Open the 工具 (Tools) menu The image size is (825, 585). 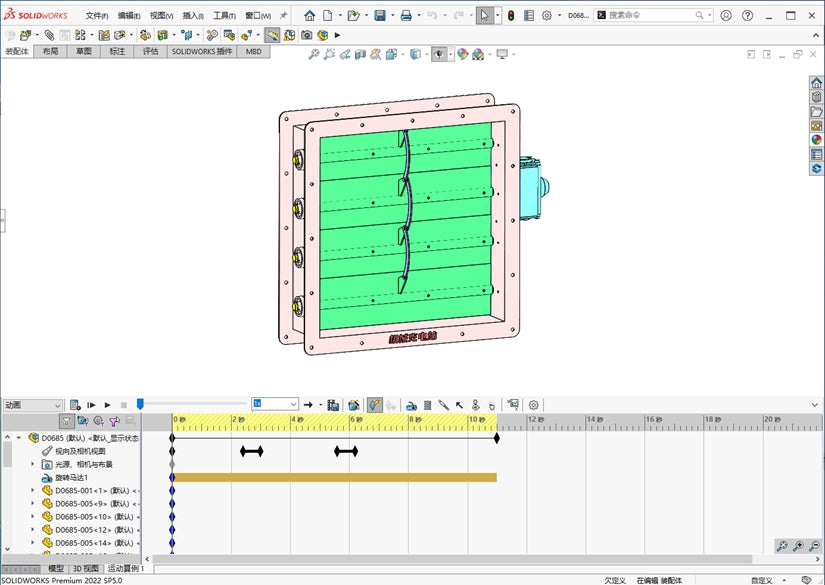click(224, 16)
